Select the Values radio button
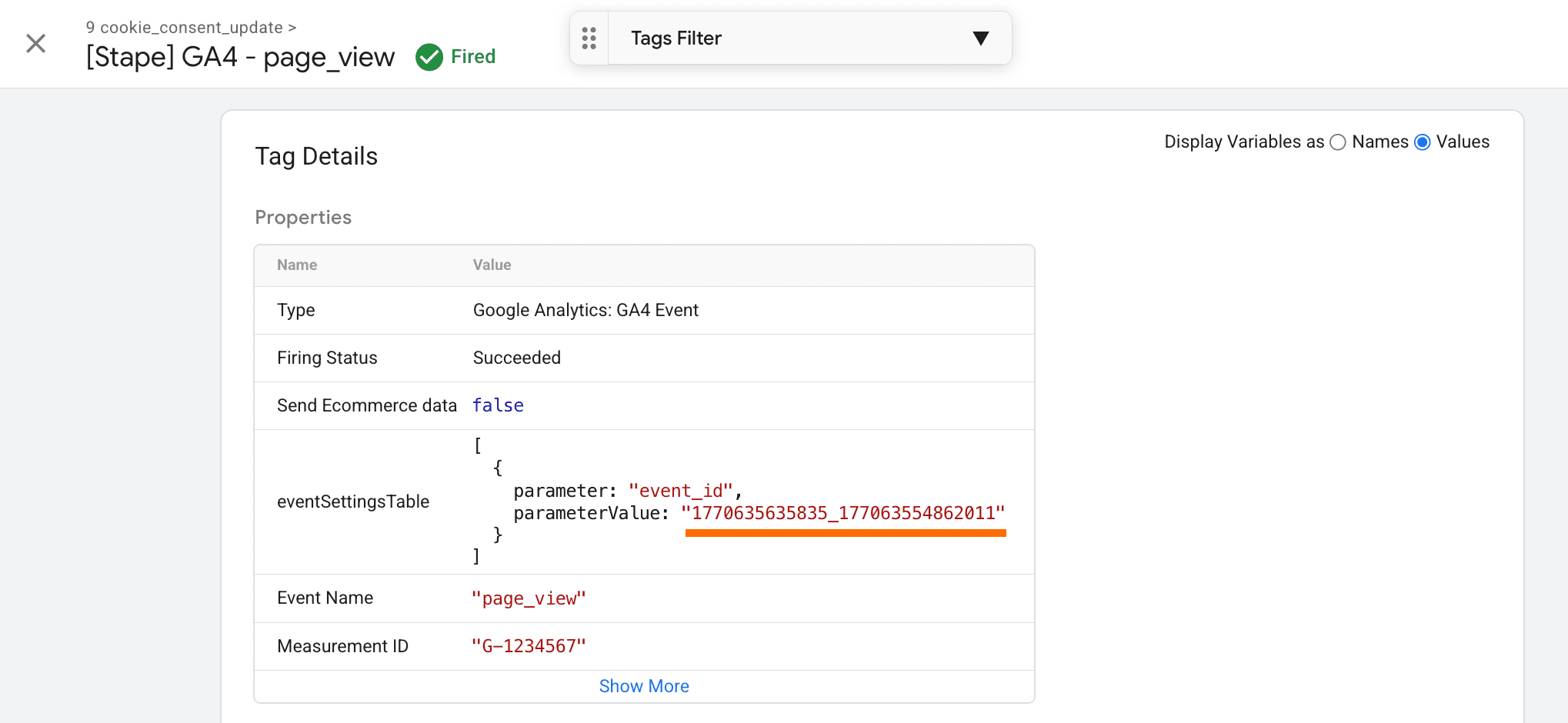 pyautogui.click(x=1423, y=142)
